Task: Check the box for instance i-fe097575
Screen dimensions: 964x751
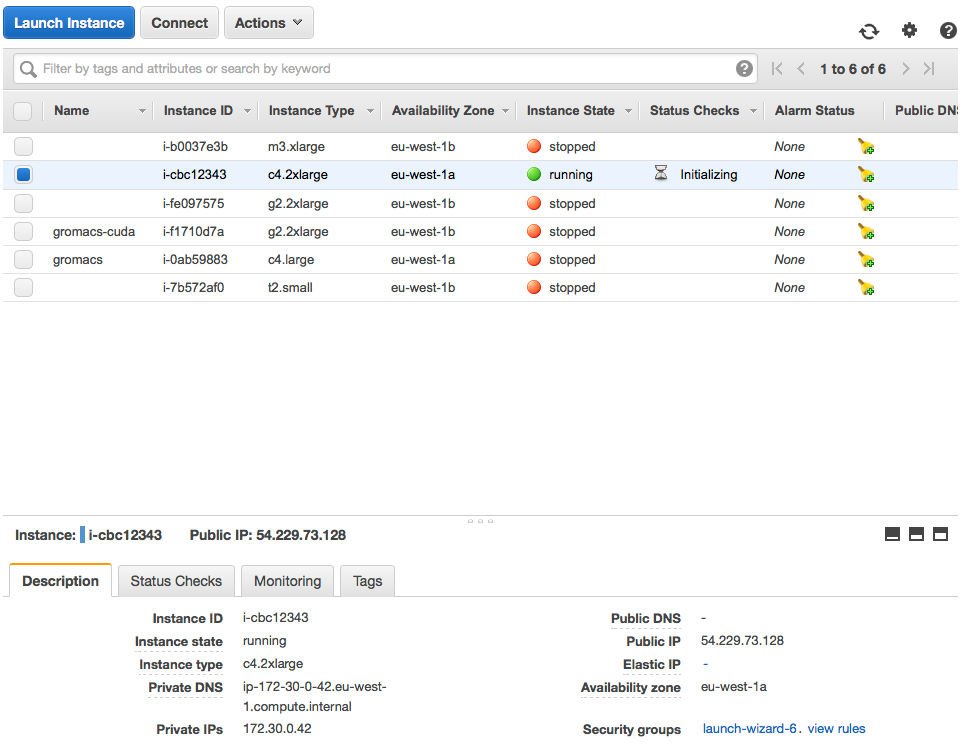Action: point(23,203)
